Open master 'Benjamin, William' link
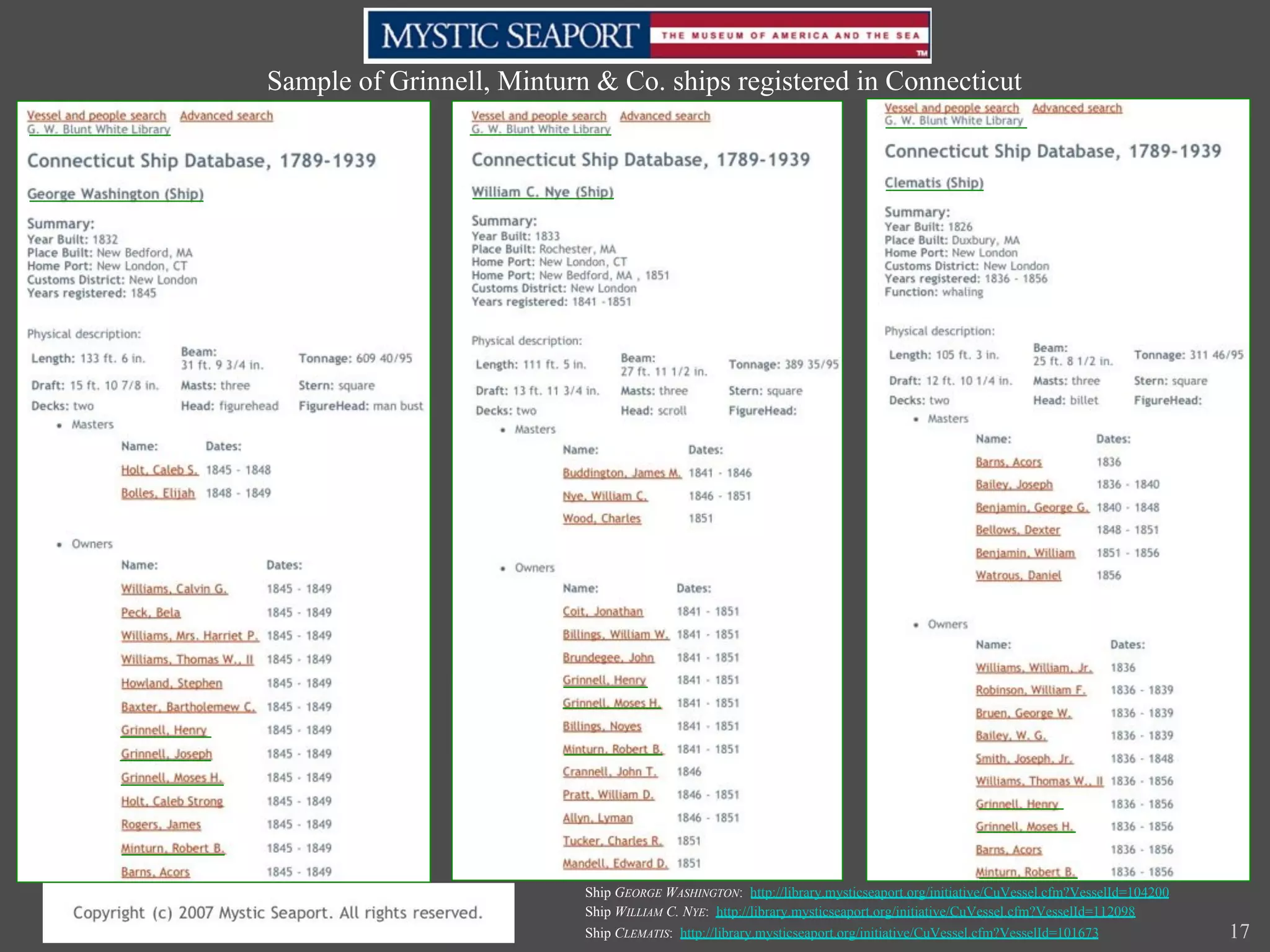 click(x=1025, y=553)
